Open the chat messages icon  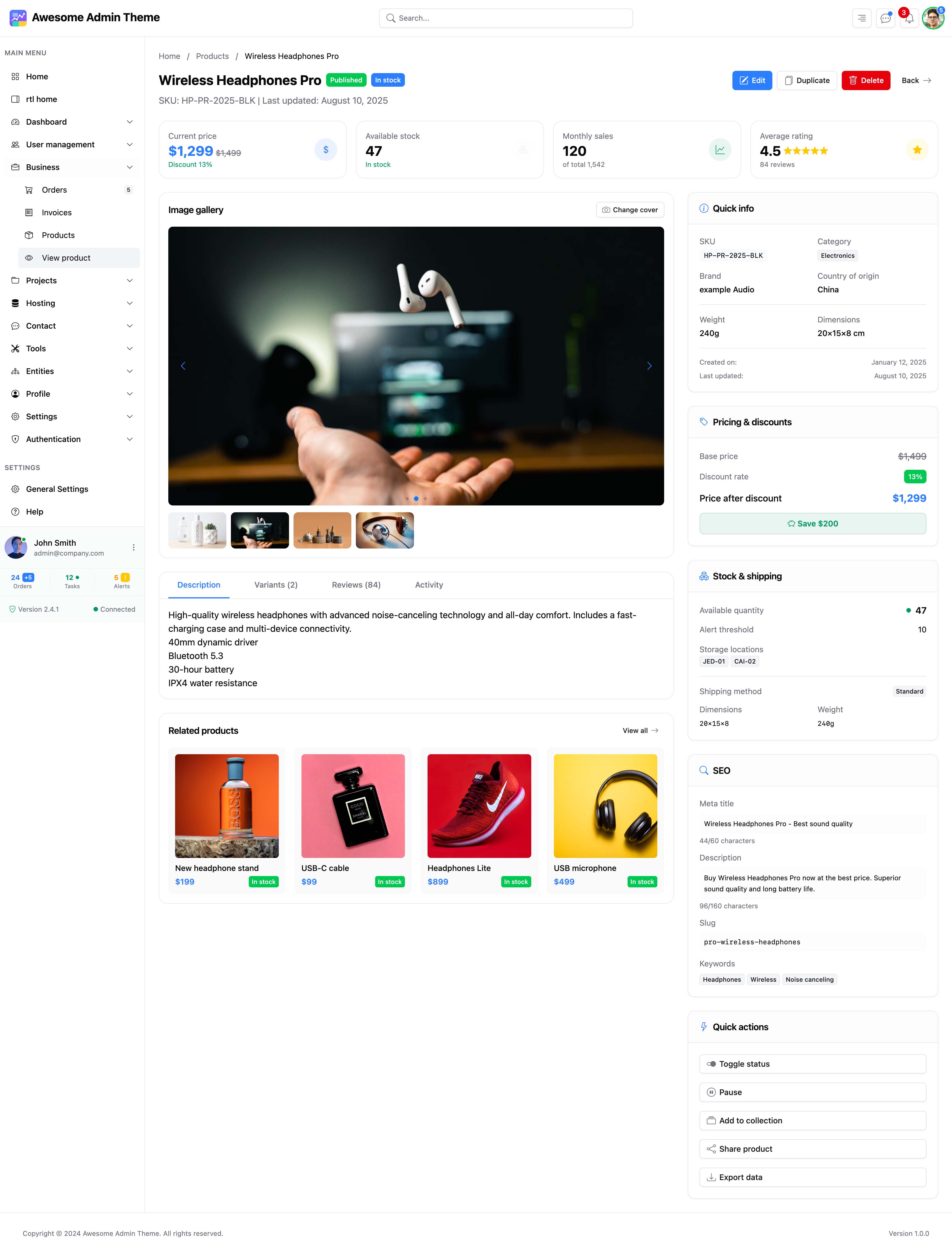(885, 18)
